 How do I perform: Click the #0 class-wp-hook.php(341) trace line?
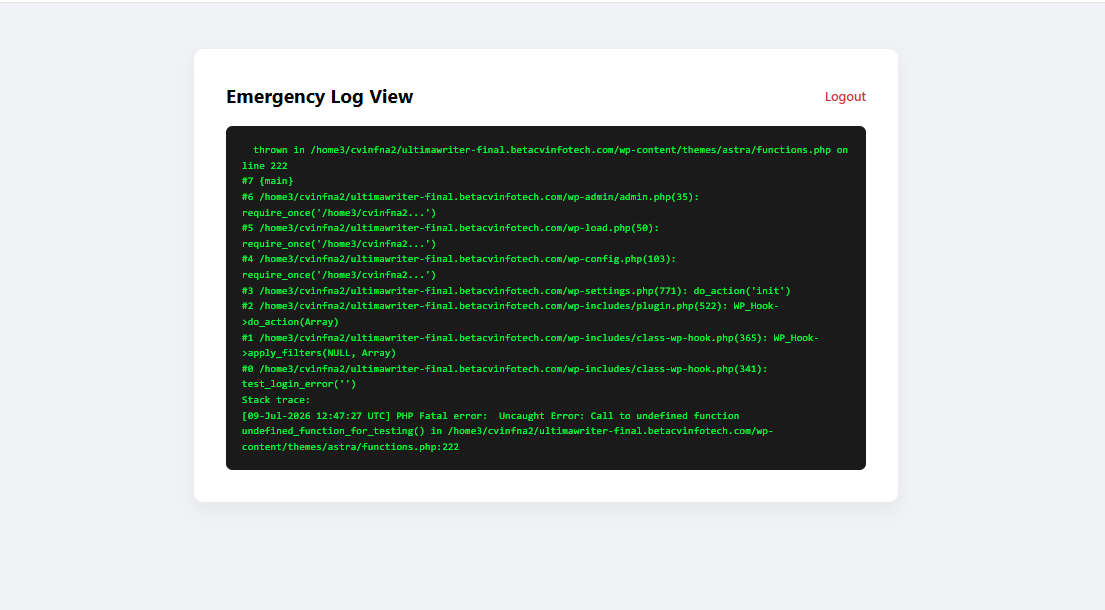click(505, 369)
